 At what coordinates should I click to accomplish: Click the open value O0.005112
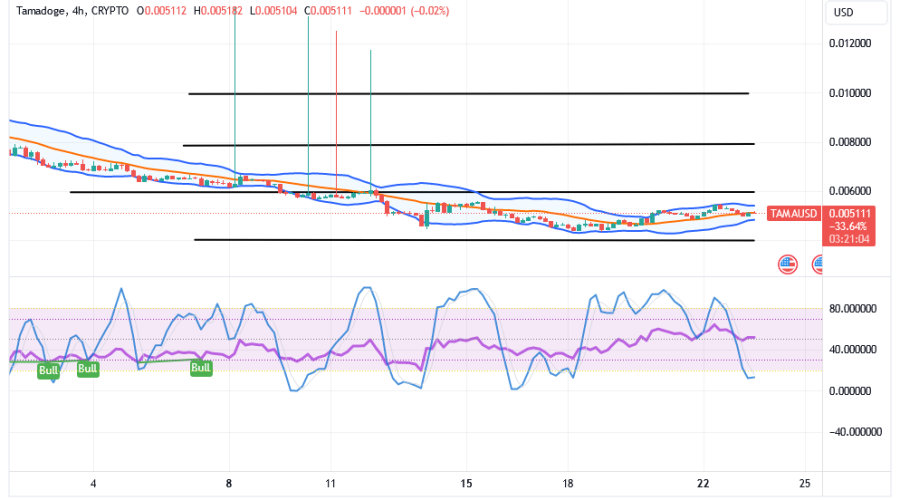tap(162, 10)
